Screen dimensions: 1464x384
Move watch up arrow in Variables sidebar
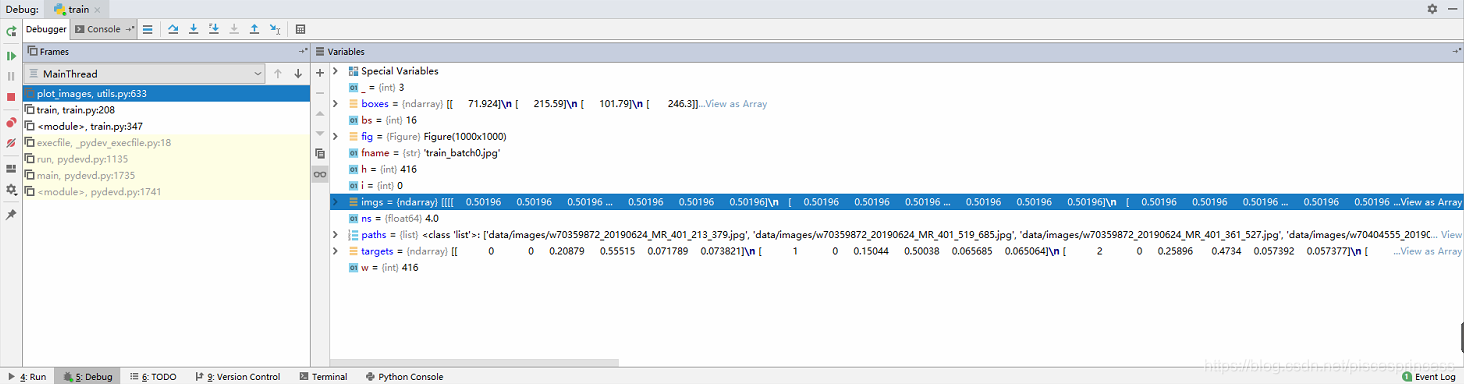320,113
